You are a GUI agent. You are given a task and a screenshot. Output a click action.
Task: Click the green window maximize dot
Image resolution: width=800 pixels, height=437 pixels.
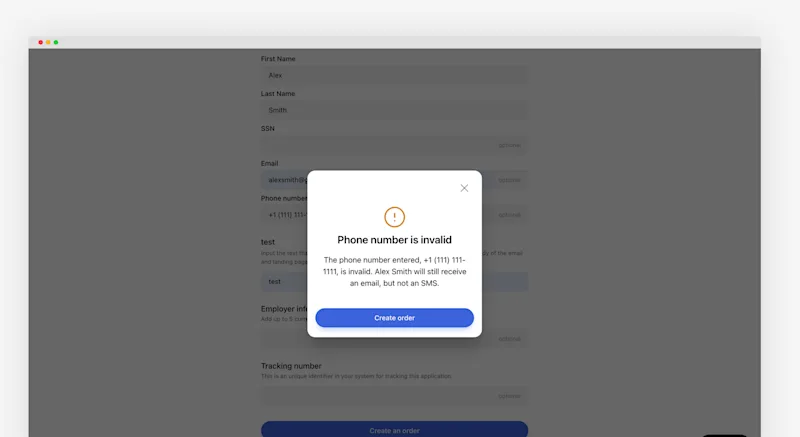click(x=56, y=42)
